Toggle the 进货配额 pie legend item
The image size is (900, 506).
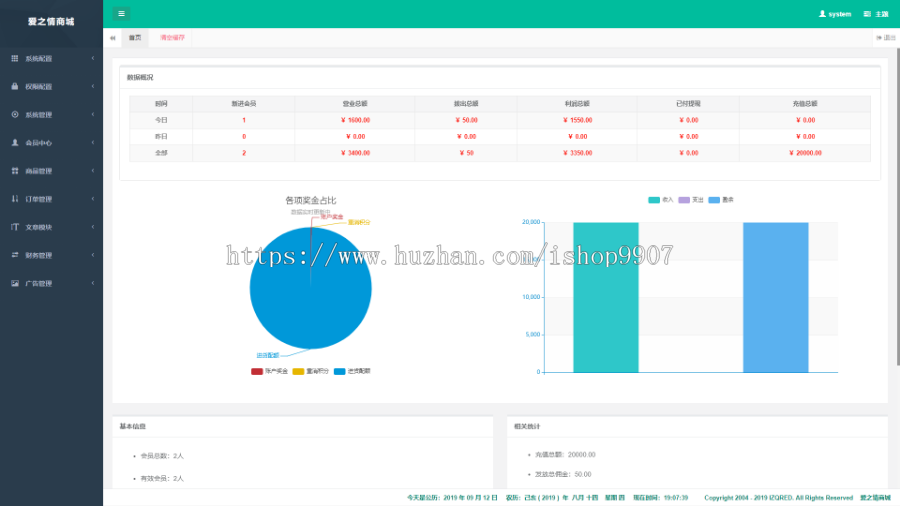point(352,371)
